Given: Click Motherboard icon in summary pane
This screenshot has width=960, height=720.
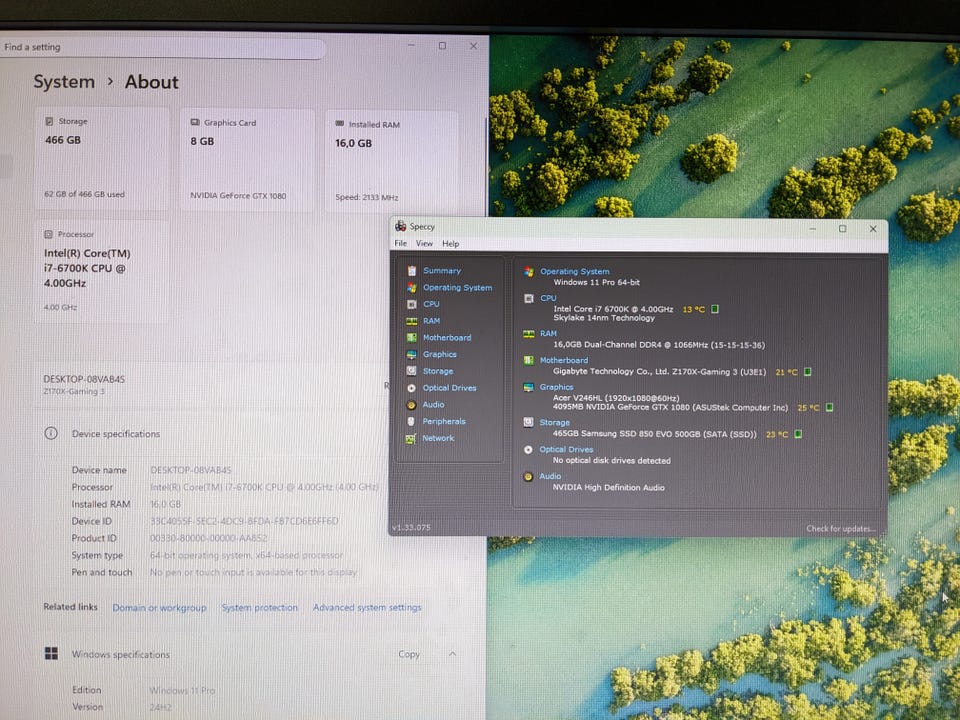Looking at the screenshot, I should click(x=528, y=361).
